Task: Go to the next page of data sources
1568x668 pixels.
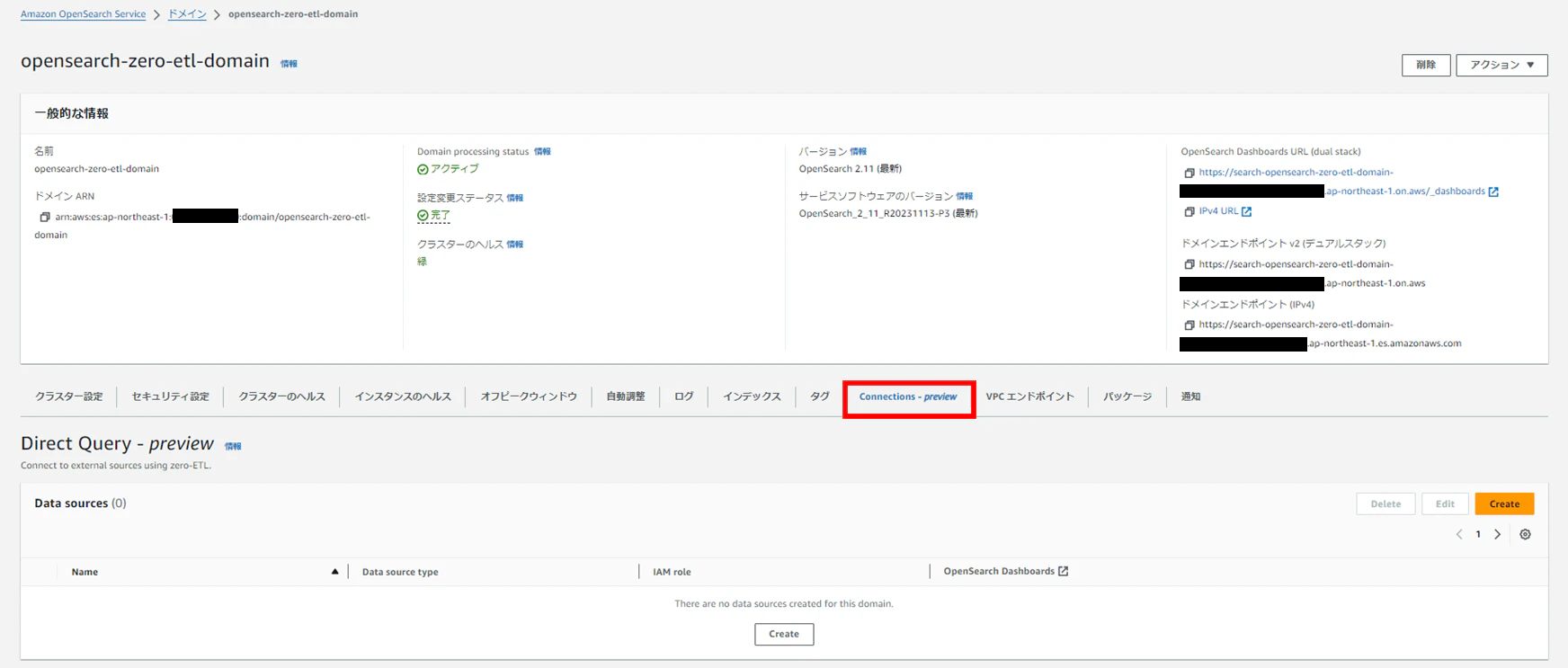Action: pos(1498,534)
